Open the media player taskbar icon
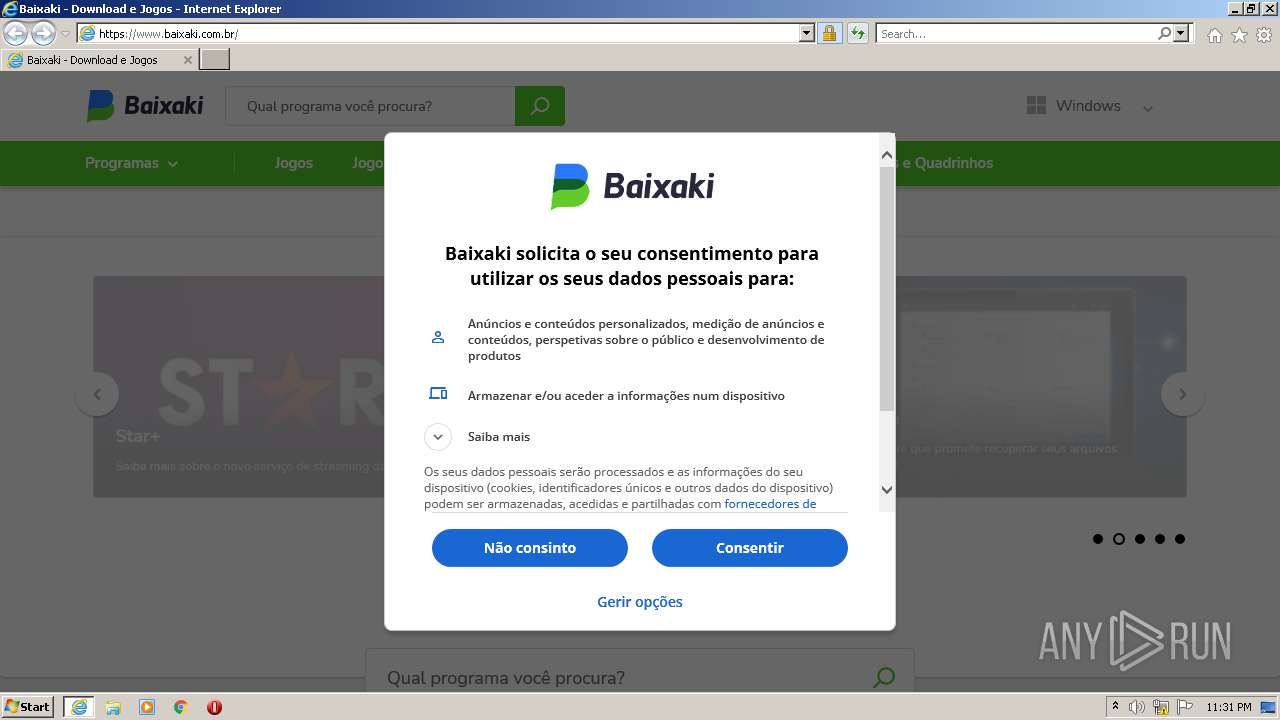Screen dimensions: 1280x720 [x=147, y=707]
